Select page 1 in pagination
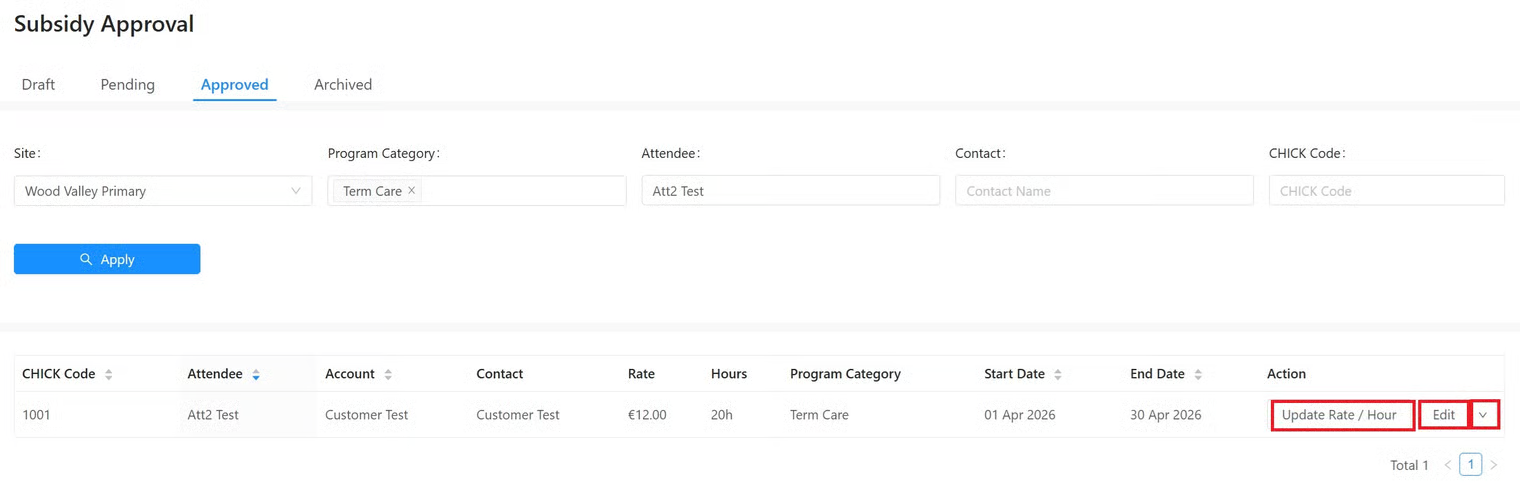Screen dimensions: 1520x487 coord(1470,465)
